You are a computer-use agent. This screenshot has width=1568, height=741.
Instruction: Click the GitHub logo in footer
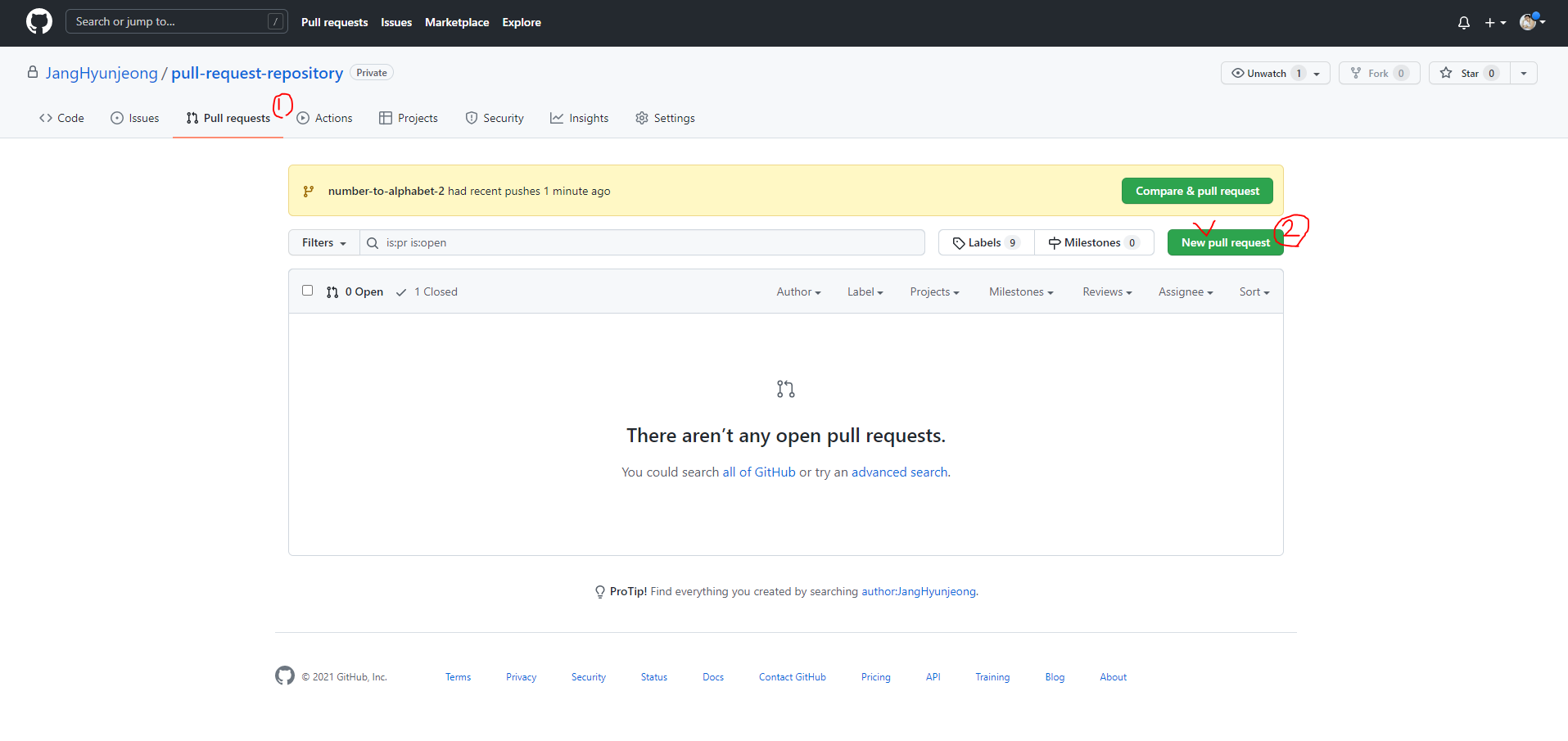coord(285,675)
